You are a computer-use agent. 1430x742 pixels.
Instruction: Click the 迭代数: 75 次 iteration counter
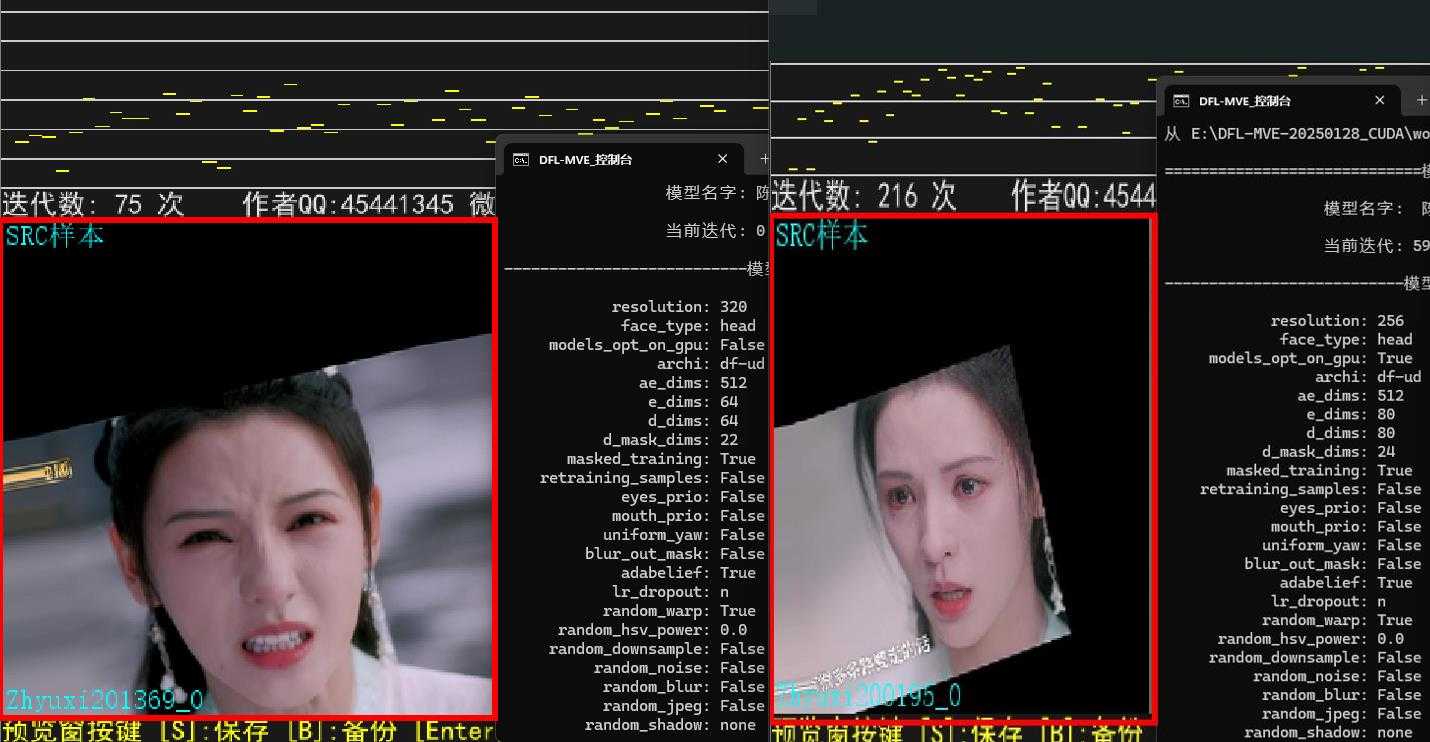pos(95,203)
